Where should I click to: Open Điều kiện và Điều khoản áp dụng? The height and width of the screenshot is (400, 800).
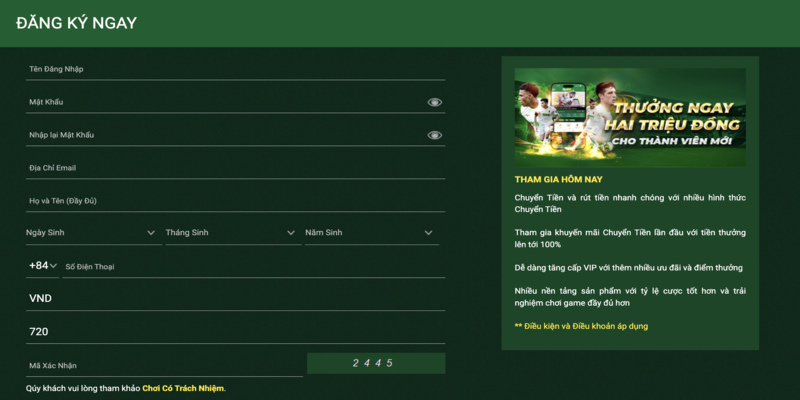pyautogui.click(x=581, y=326)
